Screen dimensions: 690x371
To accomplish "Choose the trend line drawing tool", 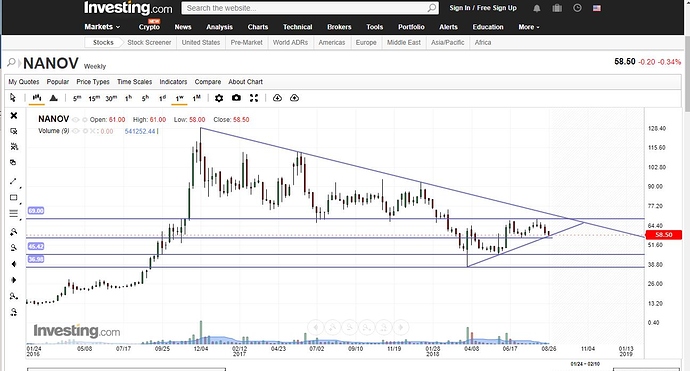I will pyautogui.click(x=13, y=181).
